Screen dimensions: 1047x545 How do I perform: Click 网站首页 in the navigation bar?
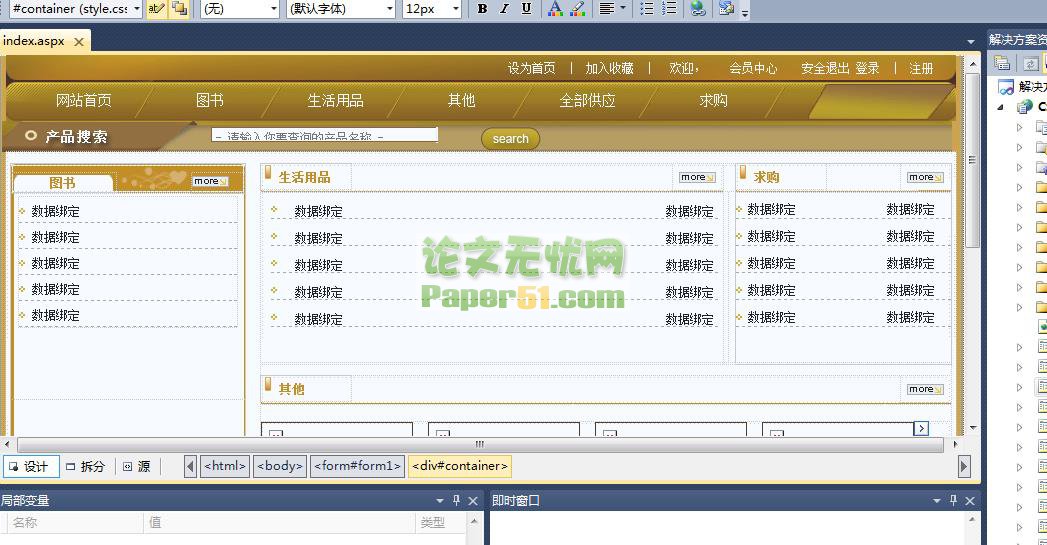(x=83, y=100)
